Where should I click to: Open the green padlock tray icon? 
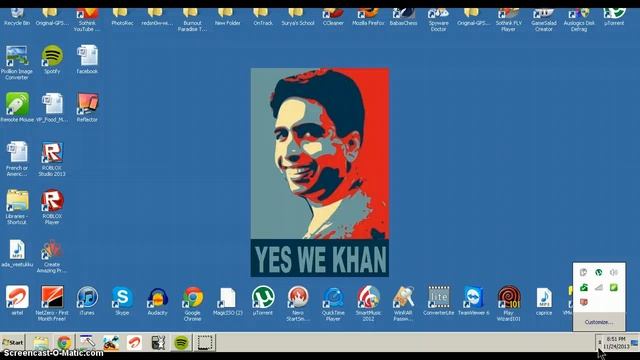click(x=584, y=287)
